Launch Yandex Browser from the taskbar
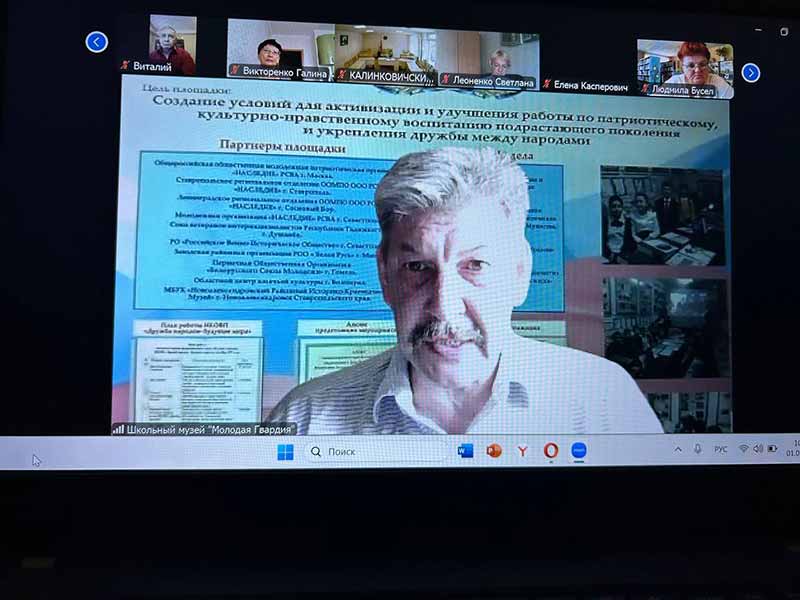This screenshot has width=800, height=600. pos(522,451)
